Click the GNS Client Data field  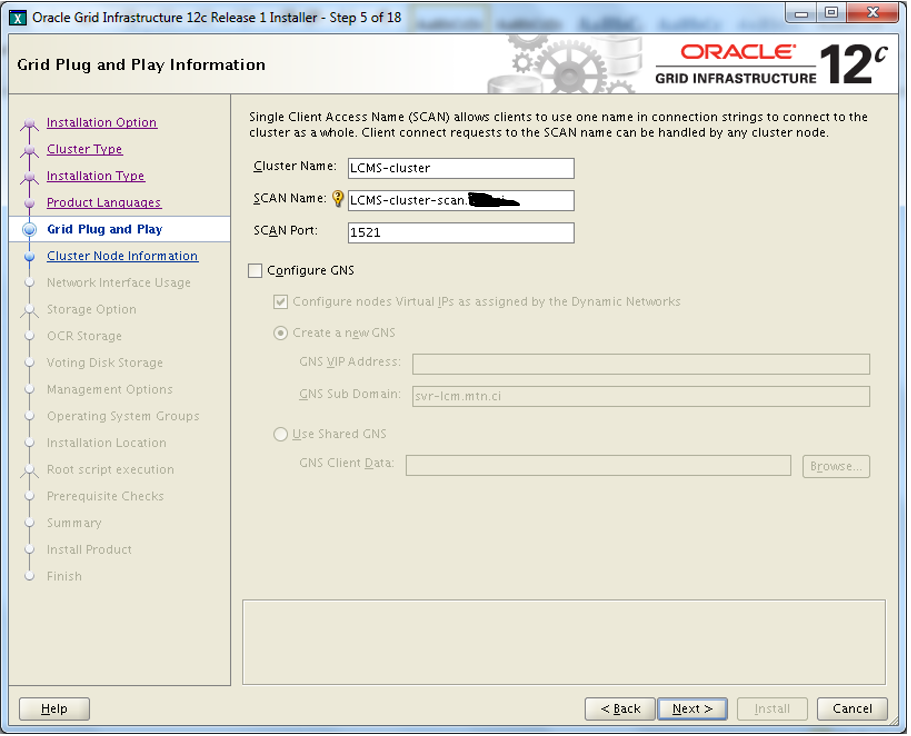pyautogui.click(x=598, y=466)
